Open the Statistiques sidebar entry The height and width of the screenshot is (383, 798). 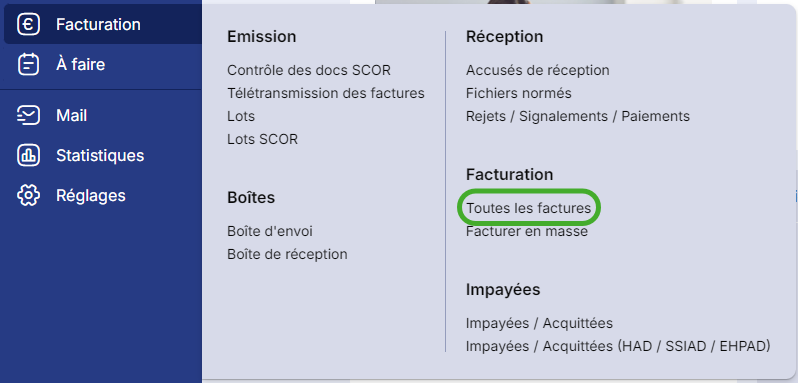pyautogui.click(x=101, y=155)
